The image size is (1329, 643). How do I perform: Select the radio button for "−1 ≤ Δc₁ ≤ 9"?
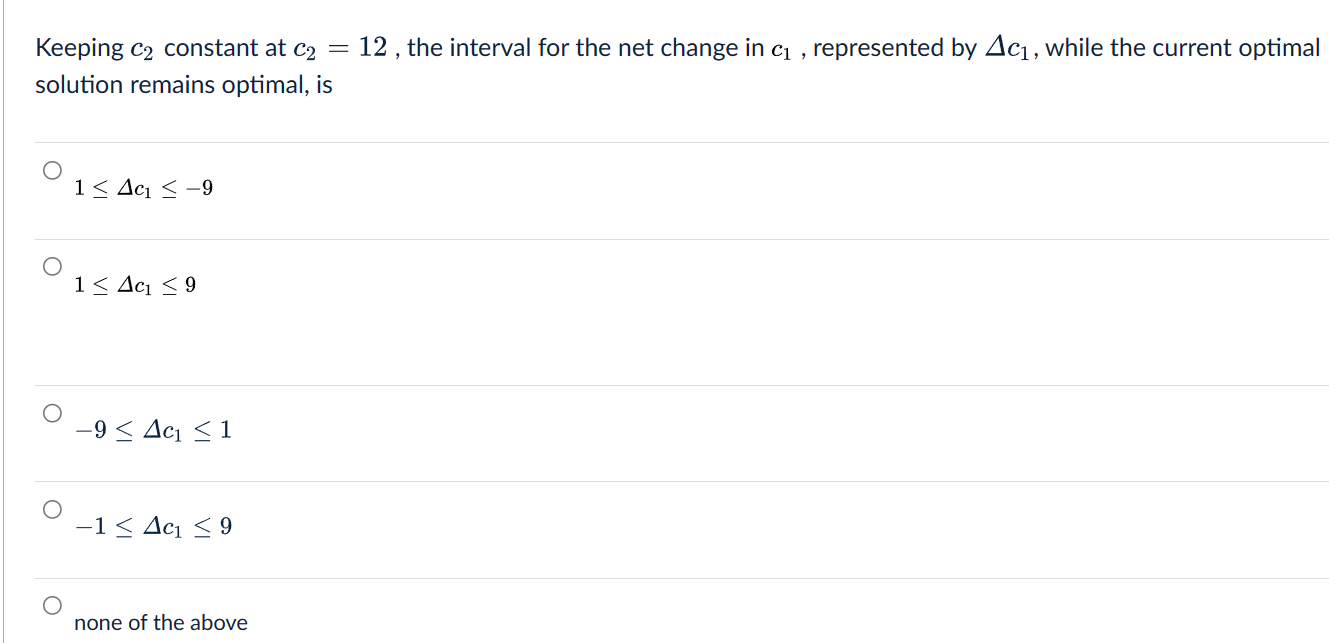(52, 509)
